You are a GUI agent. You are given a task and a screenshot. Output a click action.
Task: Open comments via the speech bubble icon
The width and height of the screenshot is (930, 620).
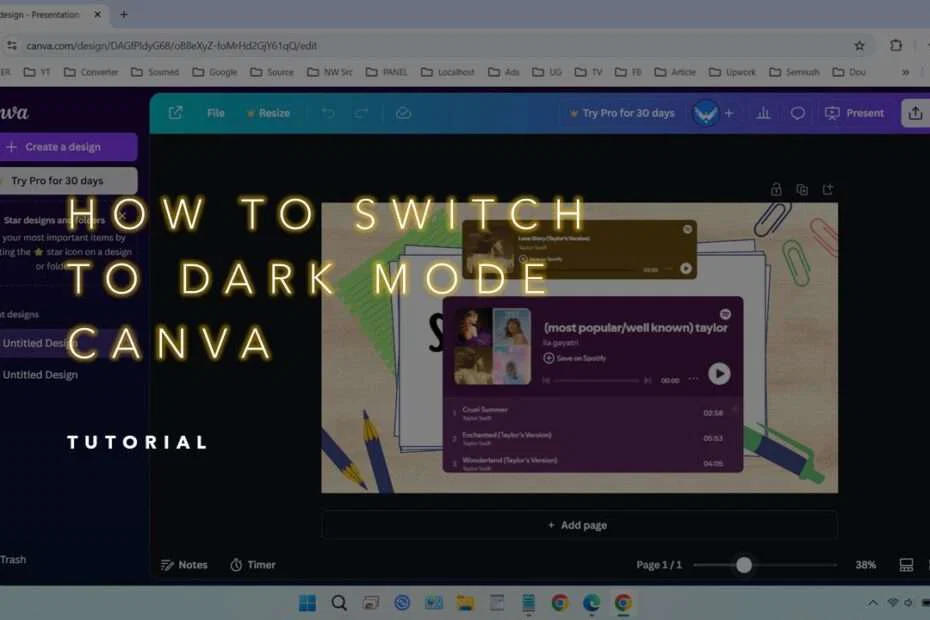coord(796,113)
